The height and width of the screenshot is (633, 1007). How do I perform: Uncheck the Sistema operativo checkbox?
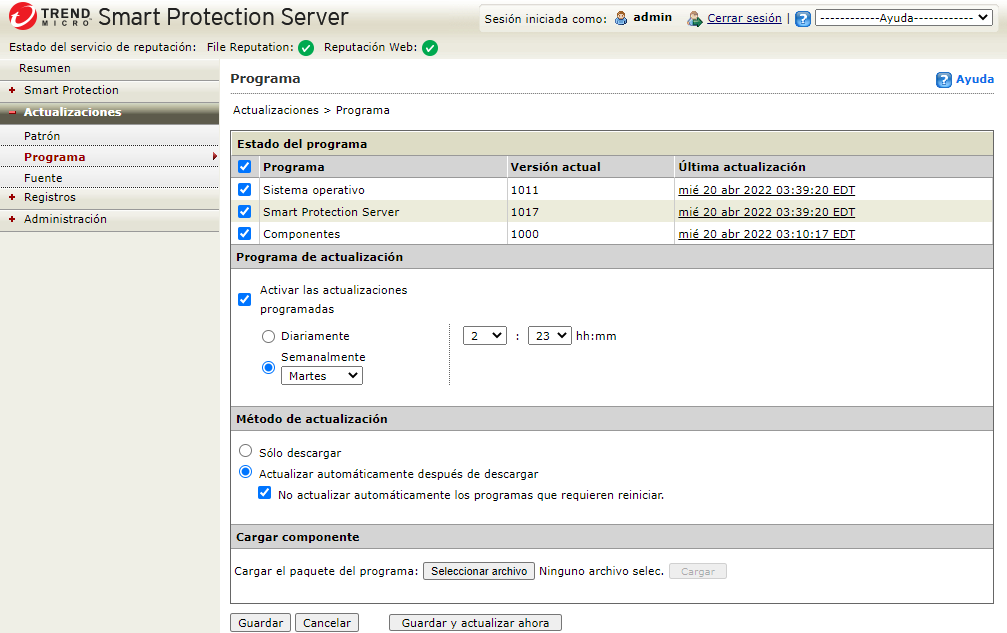(x=245, y=190)
